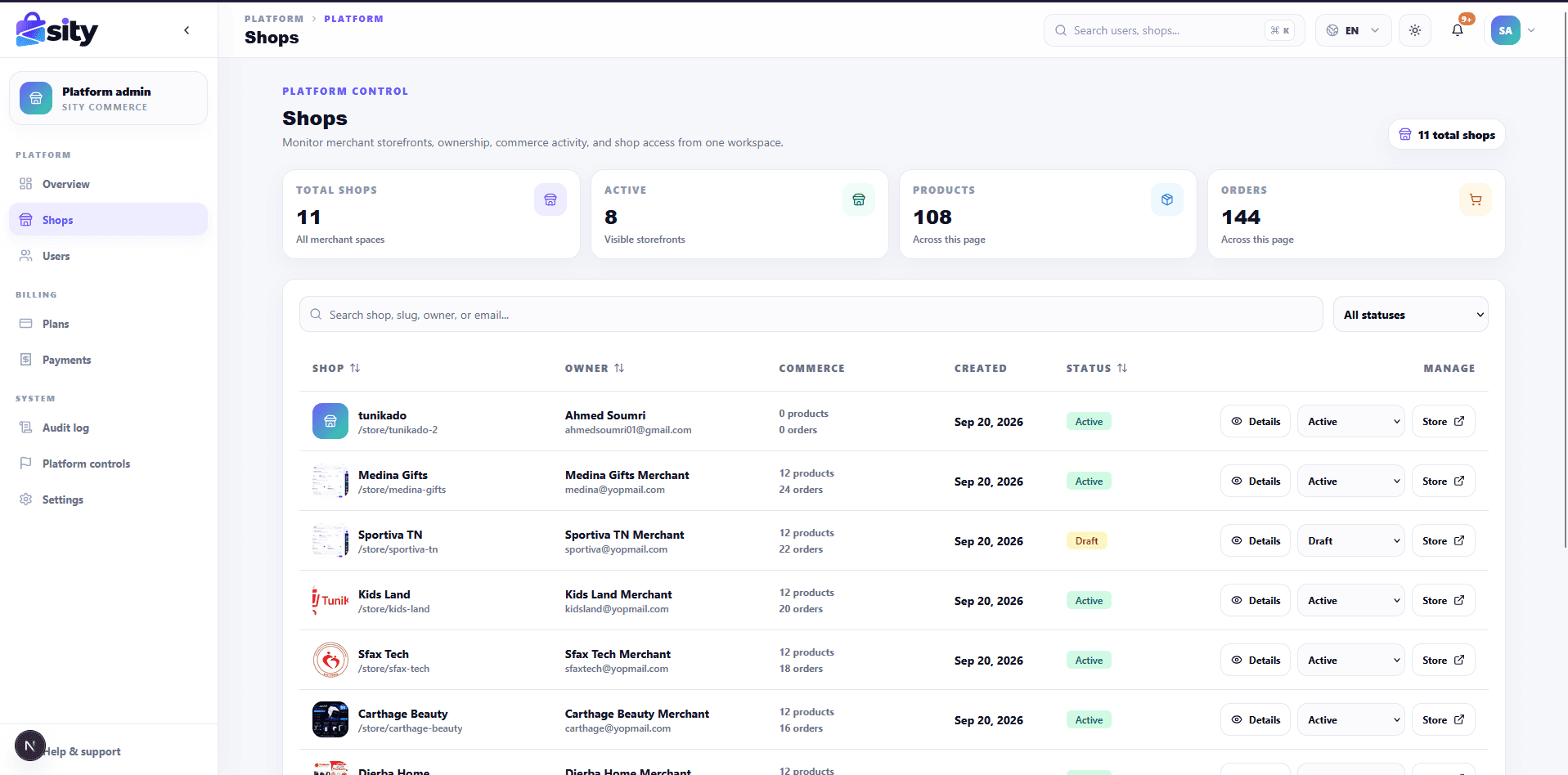Click the PLATFORM breadcrumb link
Viewport: 1568px width, 775px height.
click(x=274, y=19)
